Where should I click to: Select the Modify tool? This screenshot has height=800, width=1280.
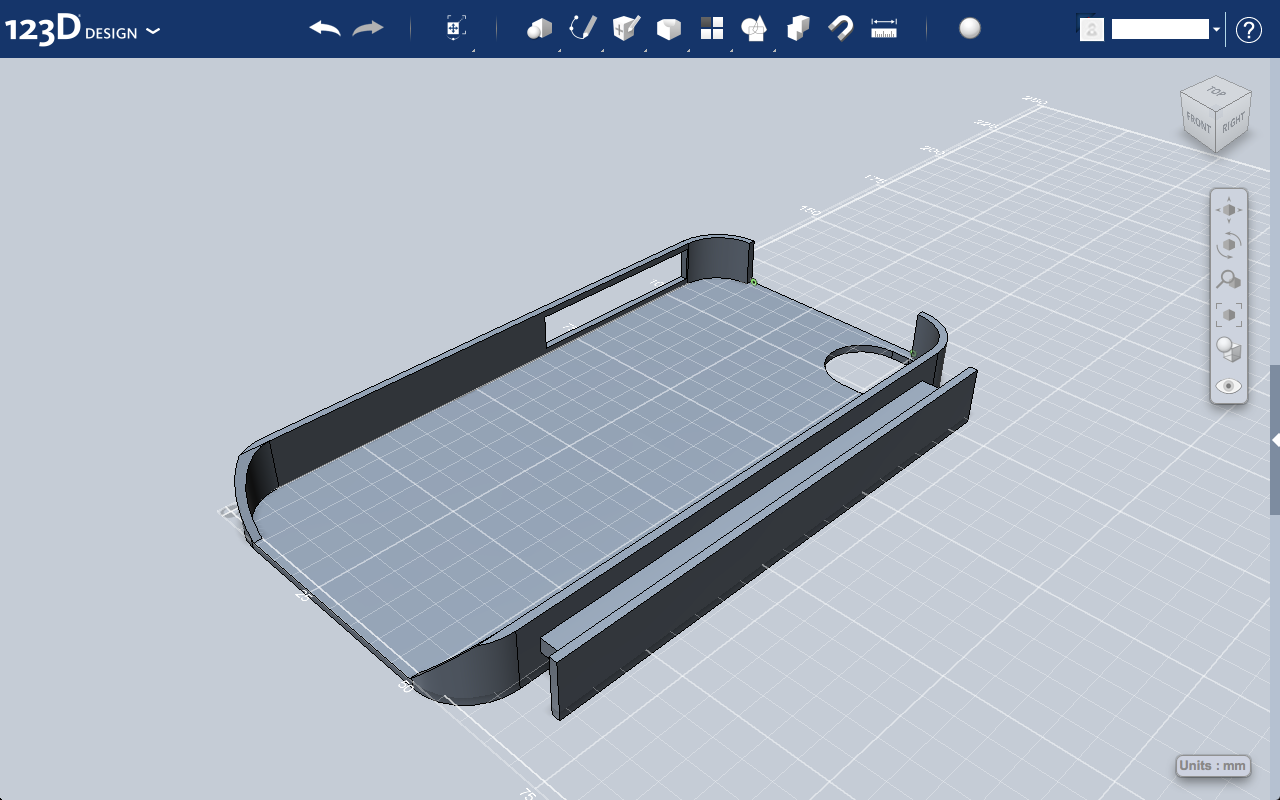click(668, 29)
